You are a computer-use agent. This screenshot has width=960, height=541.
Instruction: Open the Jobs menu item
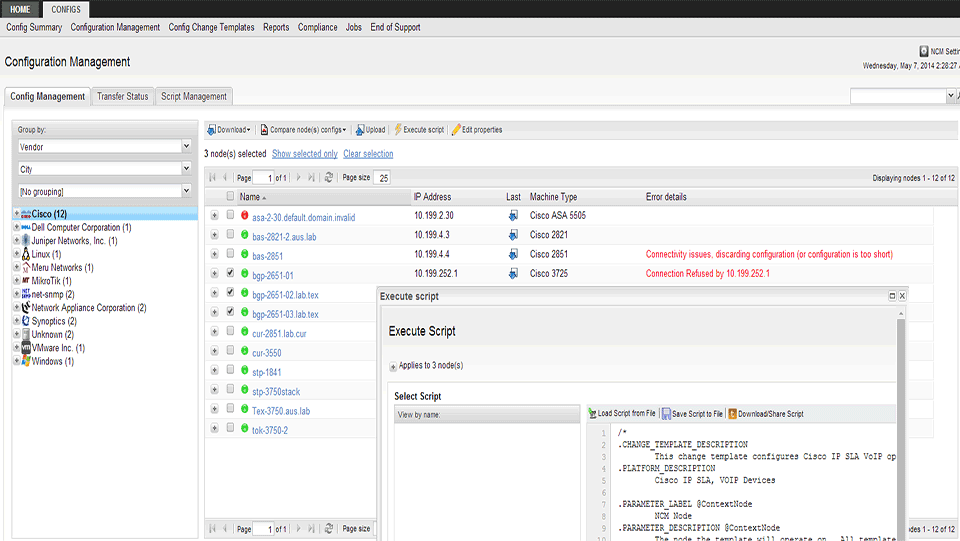(353, 27)
